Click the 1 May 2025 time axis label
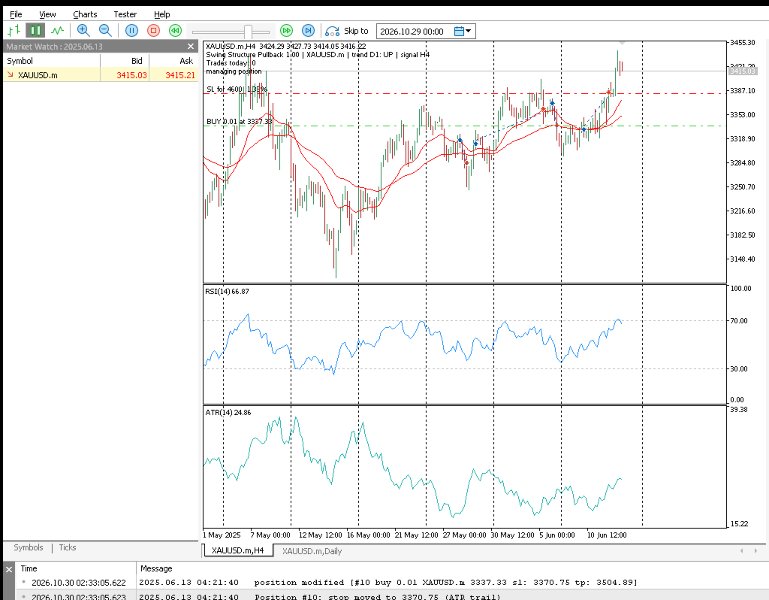 click(222, 535)
